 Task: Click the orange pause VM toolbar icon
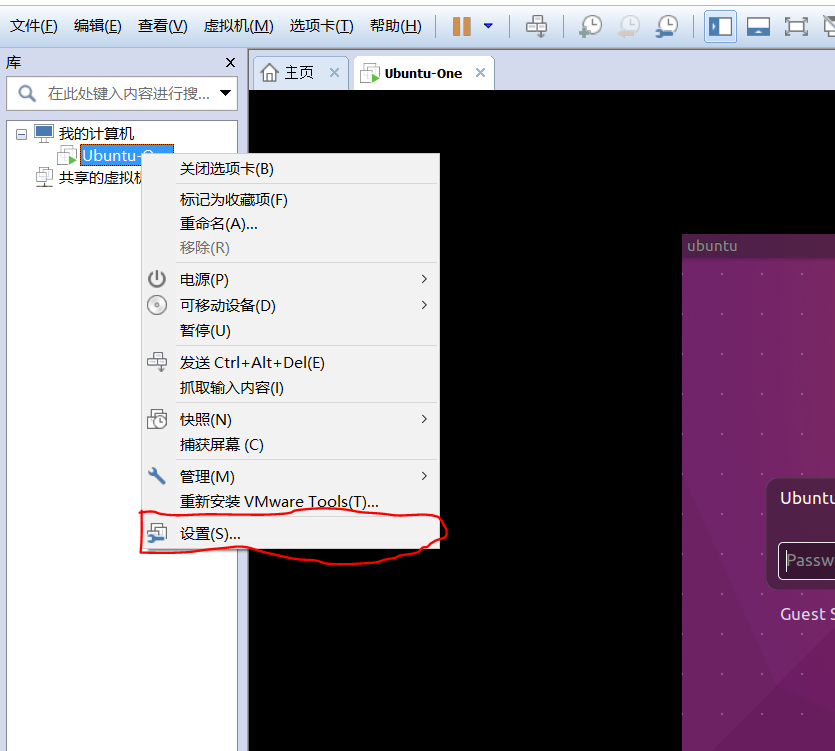[462, 26]
